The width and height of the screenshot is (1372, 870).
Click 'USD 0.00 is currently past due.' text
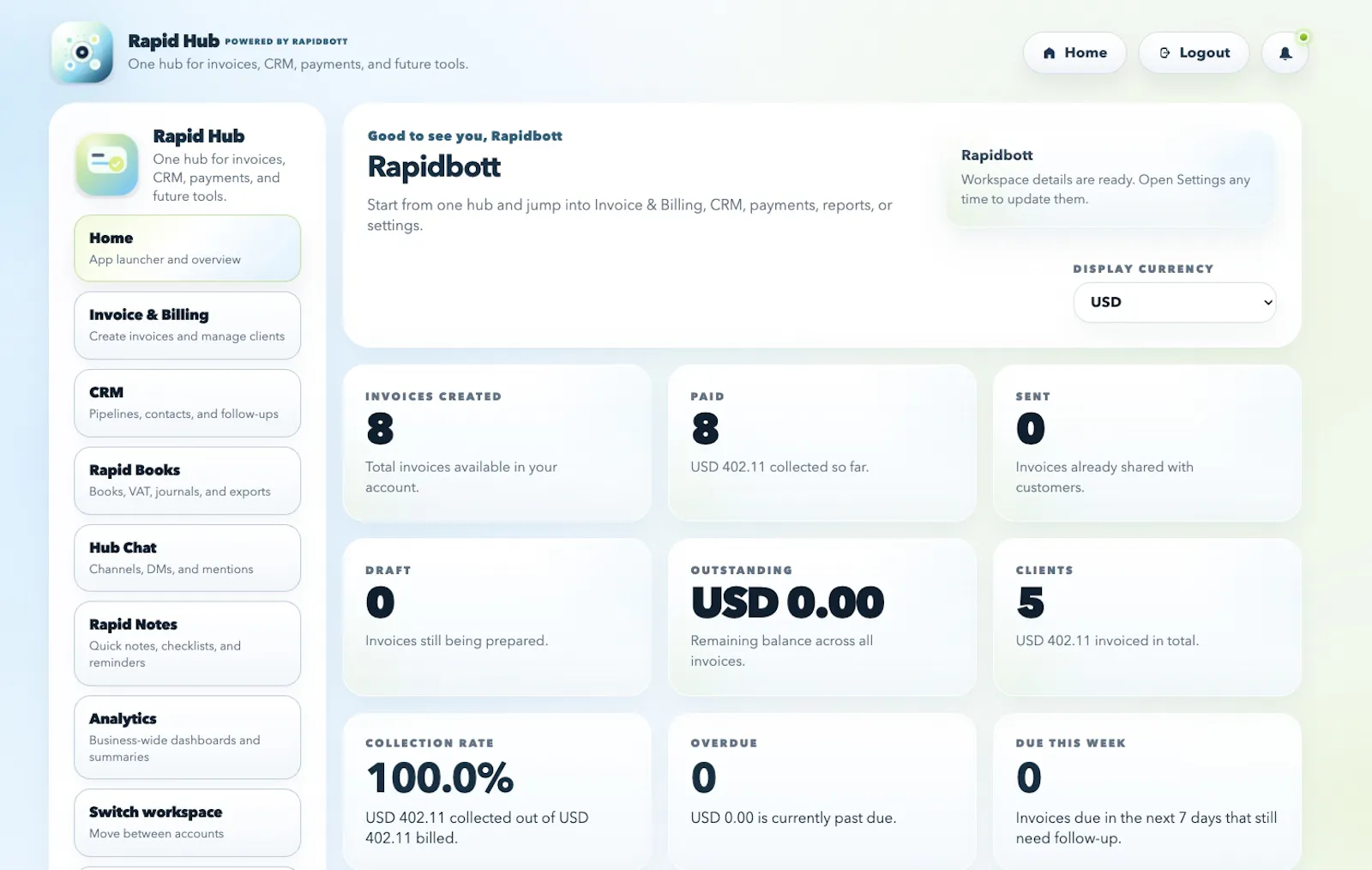(x=793, y=818)
